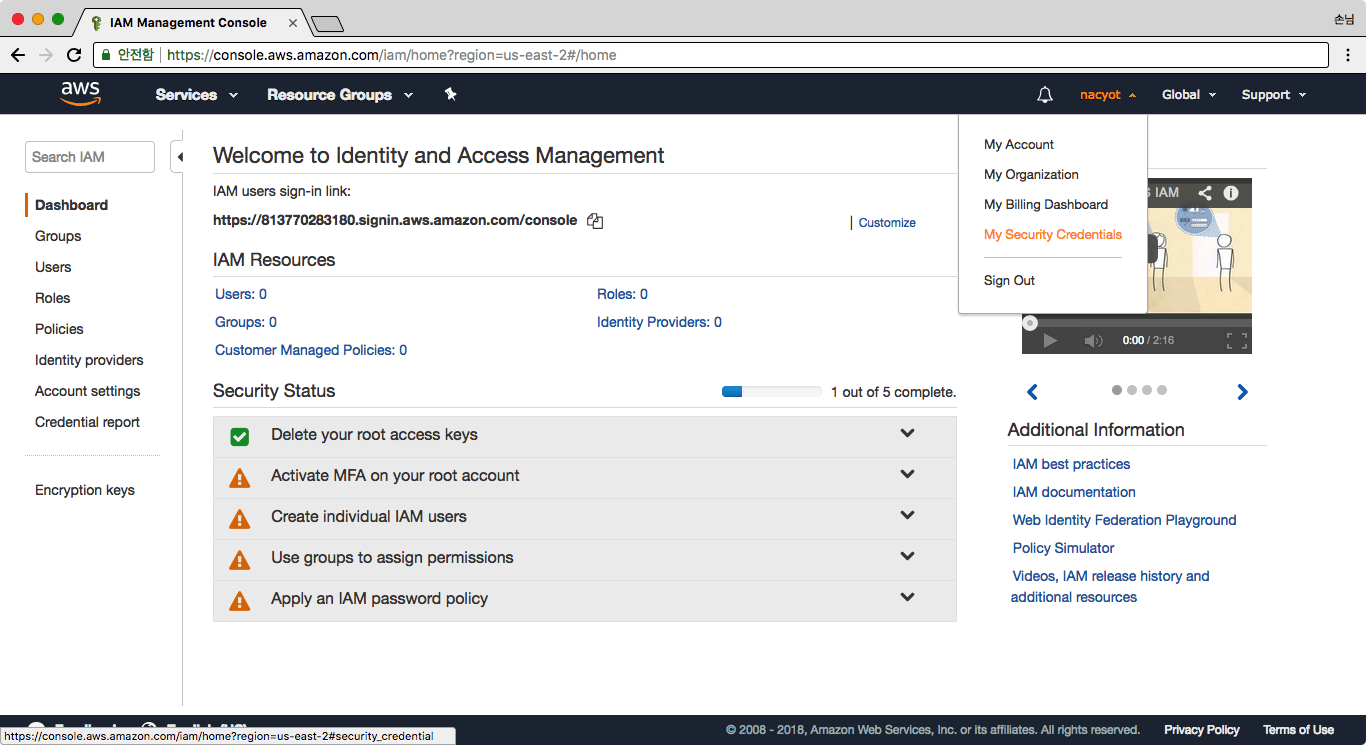1366x745 pixels.
Task: Open Account settings in sidebar
Action: [88, 391]
